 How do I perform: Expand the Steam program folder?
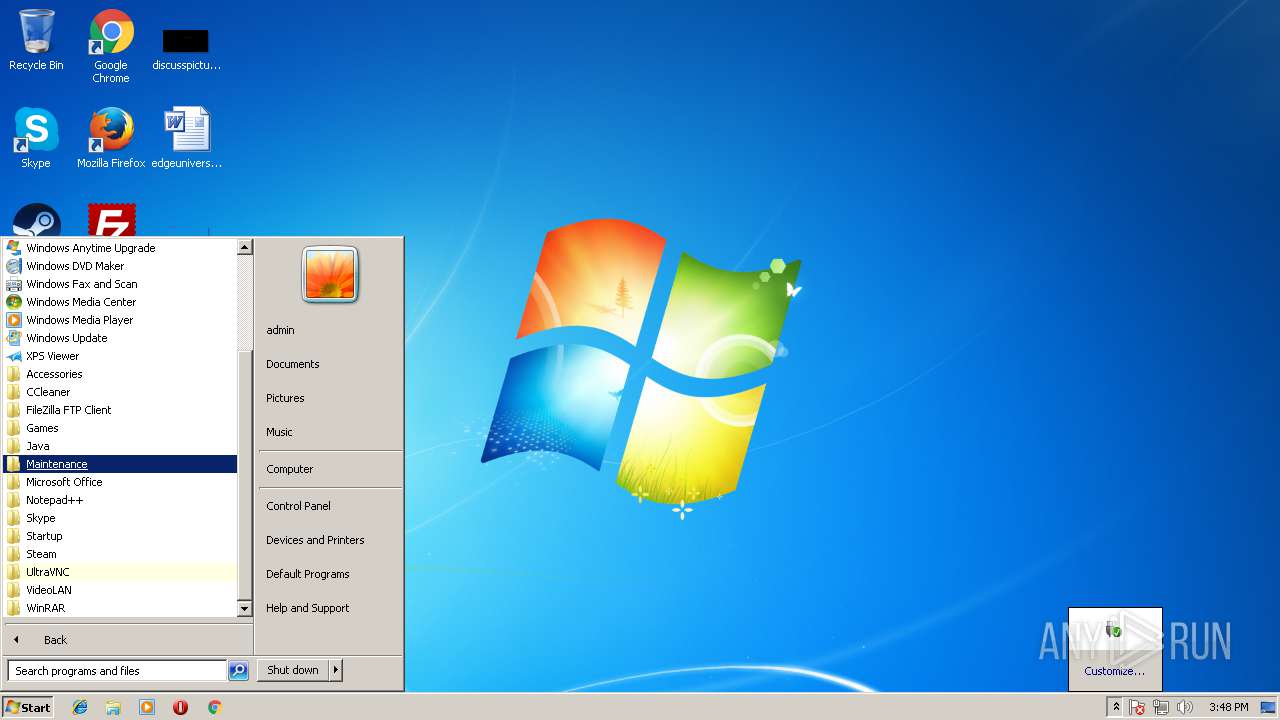coord(120,554)
